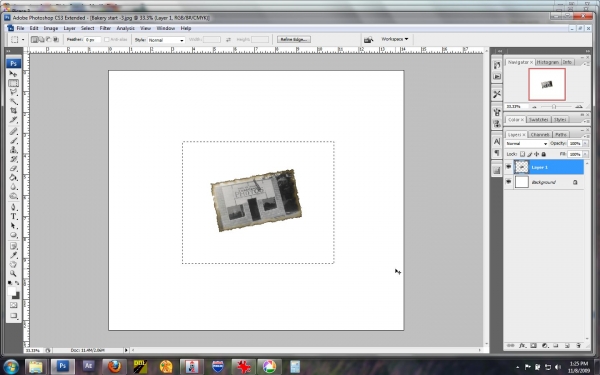This screenshot has height=375, width=600.
Task: Select the Zoom tool
Action: coord(13,274)
